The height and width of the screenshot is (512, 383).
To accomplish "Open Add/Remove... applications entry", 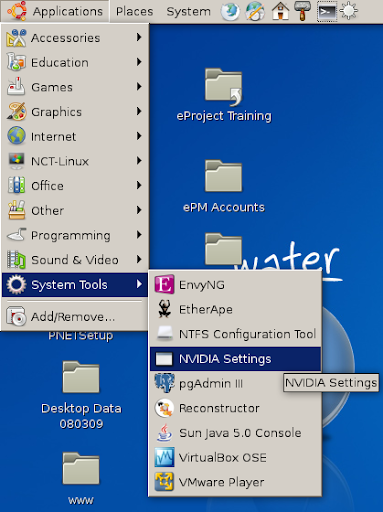I will 75,316.
